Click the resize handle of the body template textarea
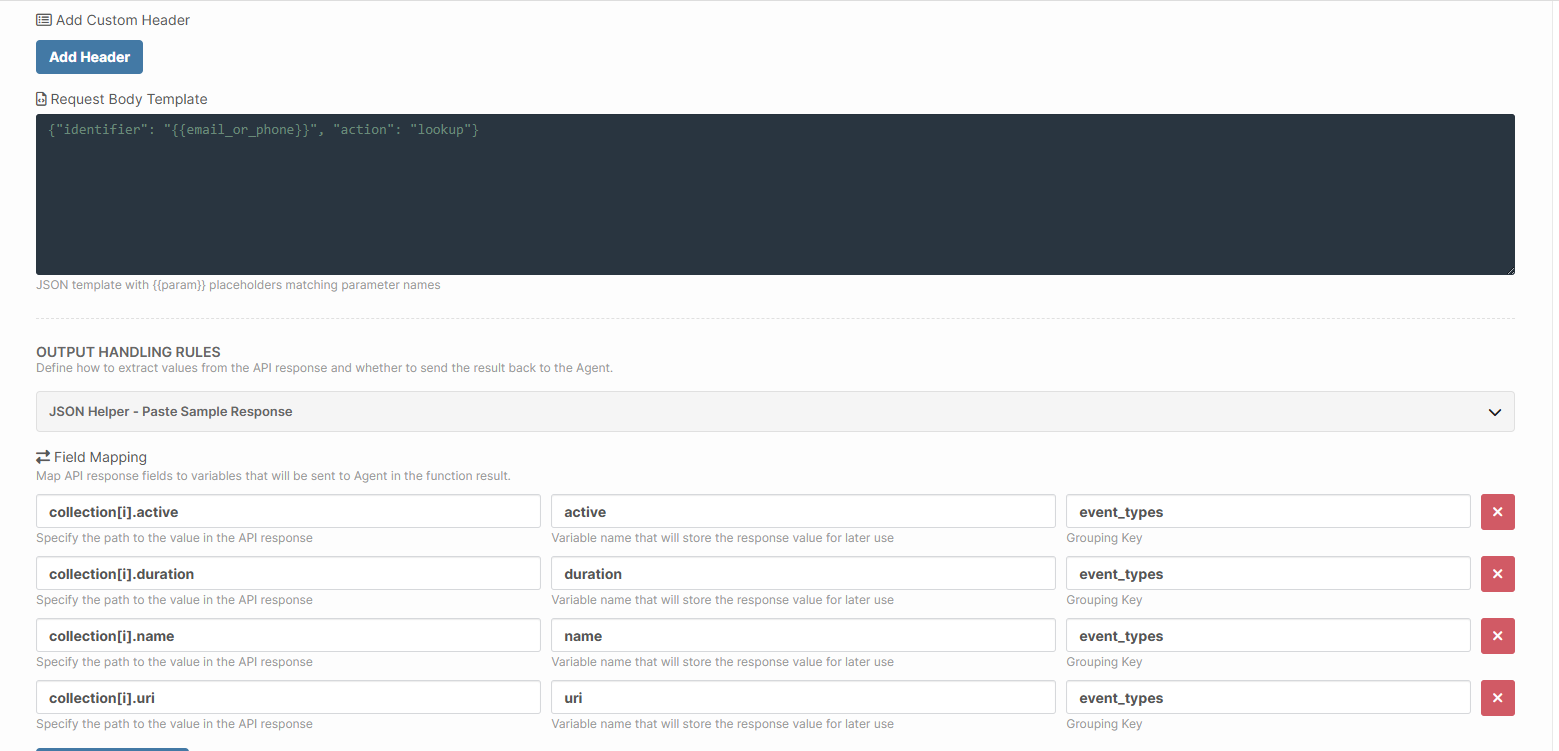1559x751 pixels. 1508,268
